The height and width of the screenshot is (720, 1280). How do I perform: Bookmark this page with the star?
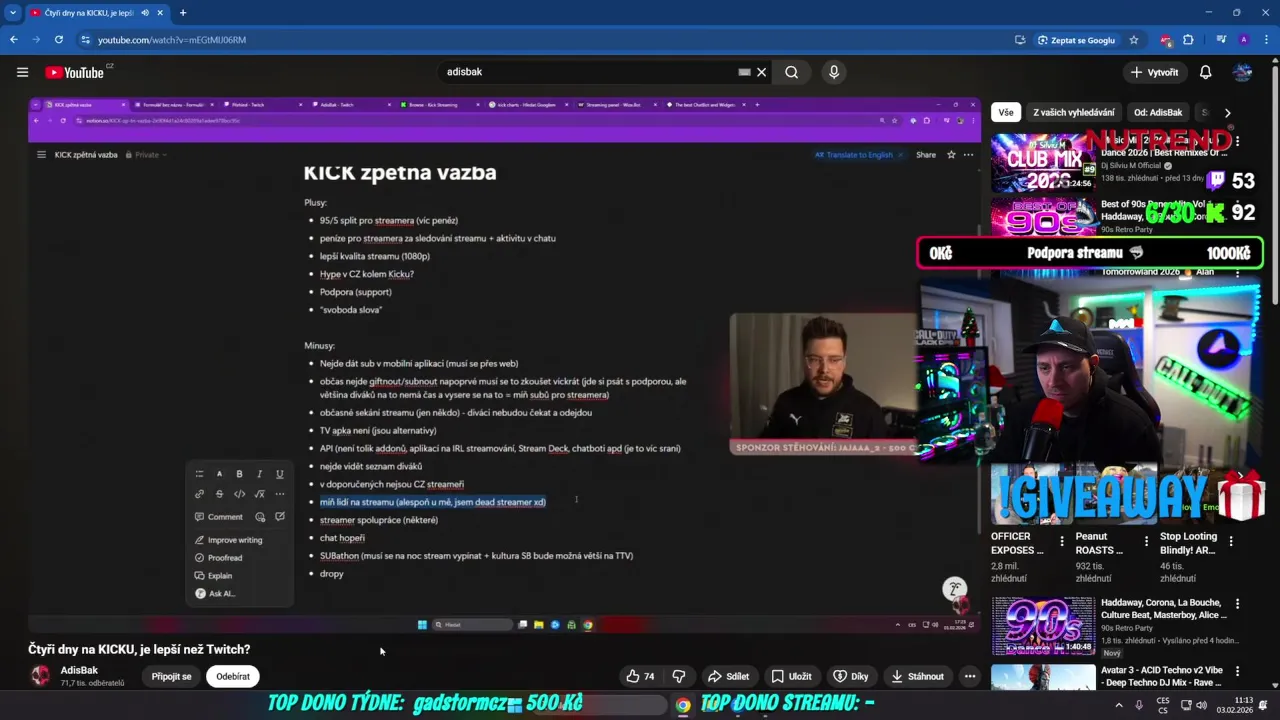point(1133,40)
